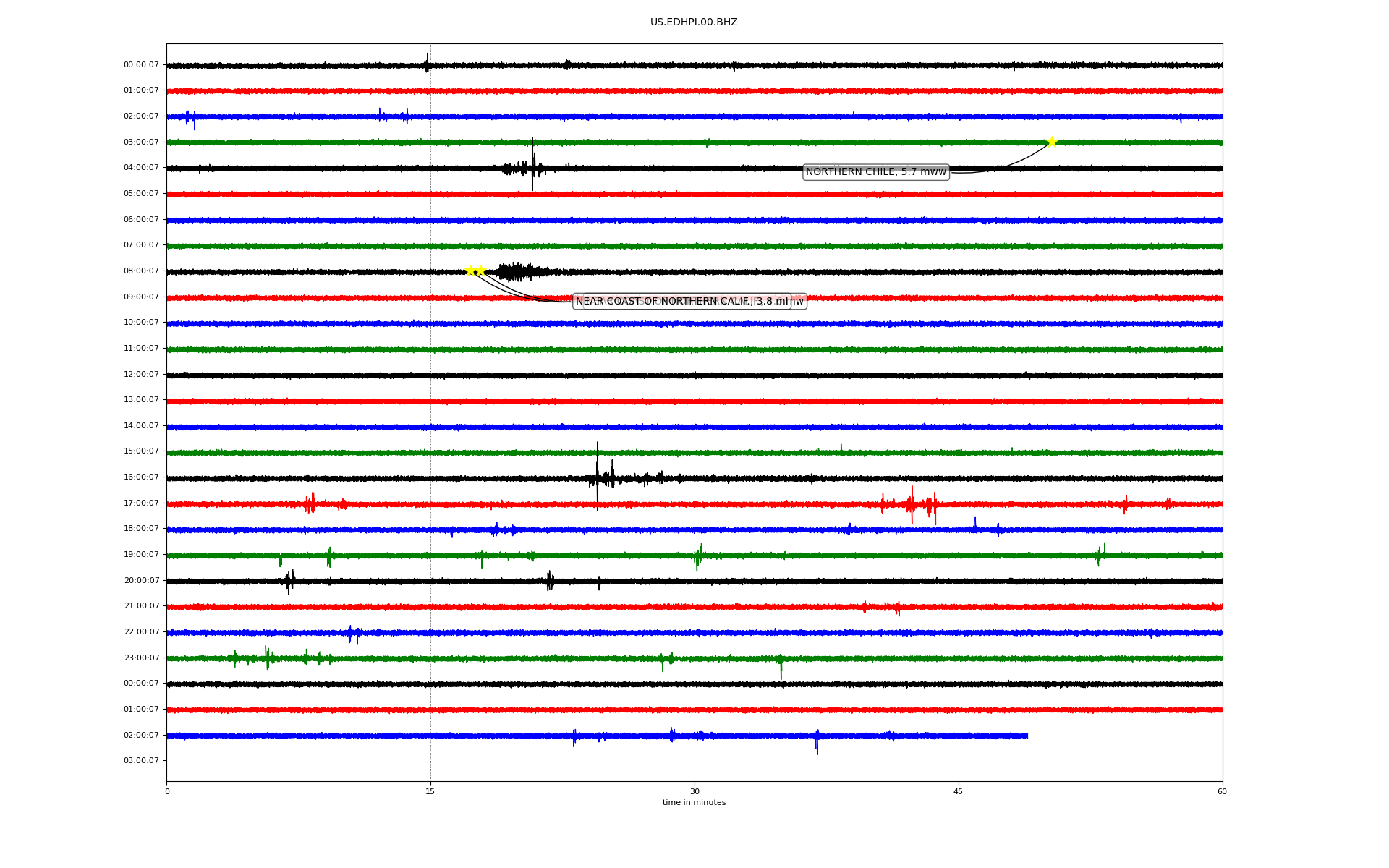Click the 09:00:07 time label
Viewport: 1389px width, 868px height.
[x=141, y=297]
